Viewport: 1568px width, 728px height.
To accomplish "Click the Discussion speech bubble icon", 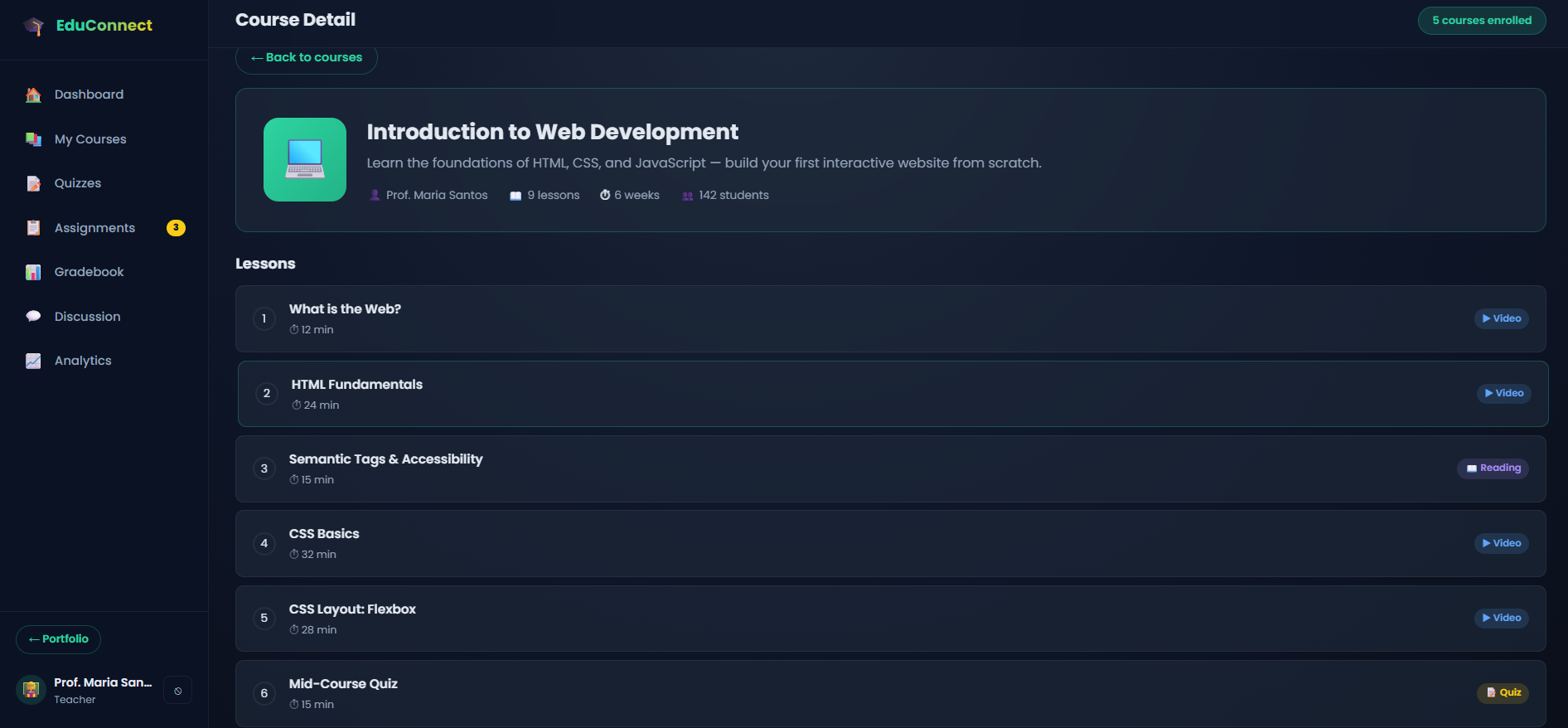I will click(33, 317).
